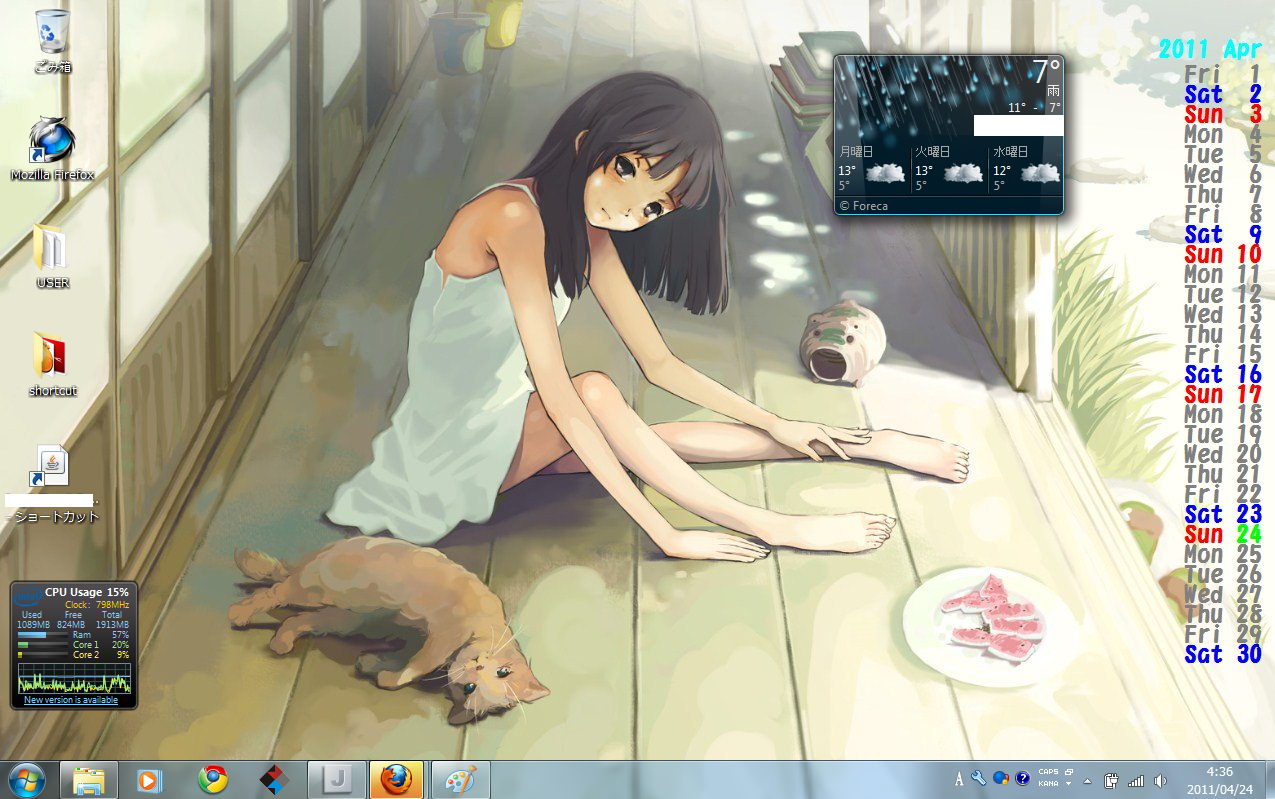Image resolution: width=1275 pixels, height=799 pixels.
Task: Click the CPU history graph in gadget
Action: (74, 678)
